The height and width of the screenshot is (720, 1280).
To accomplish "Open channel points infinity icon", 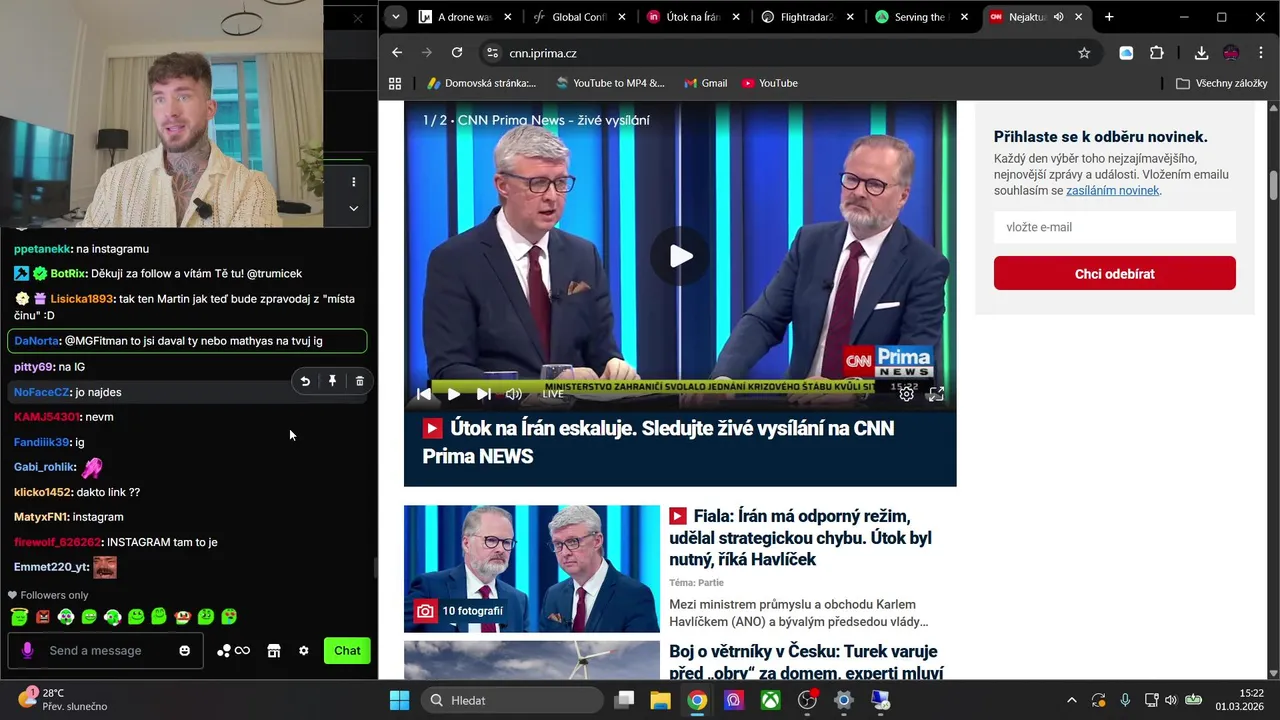I will coord(233,651).
